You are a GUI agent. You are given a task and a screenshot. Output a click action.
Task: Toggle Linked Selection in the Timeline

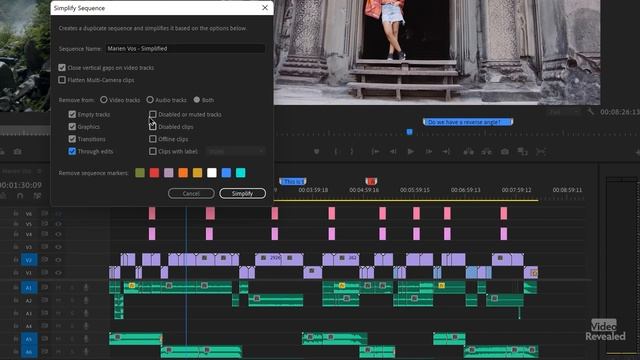click(37, 196)
